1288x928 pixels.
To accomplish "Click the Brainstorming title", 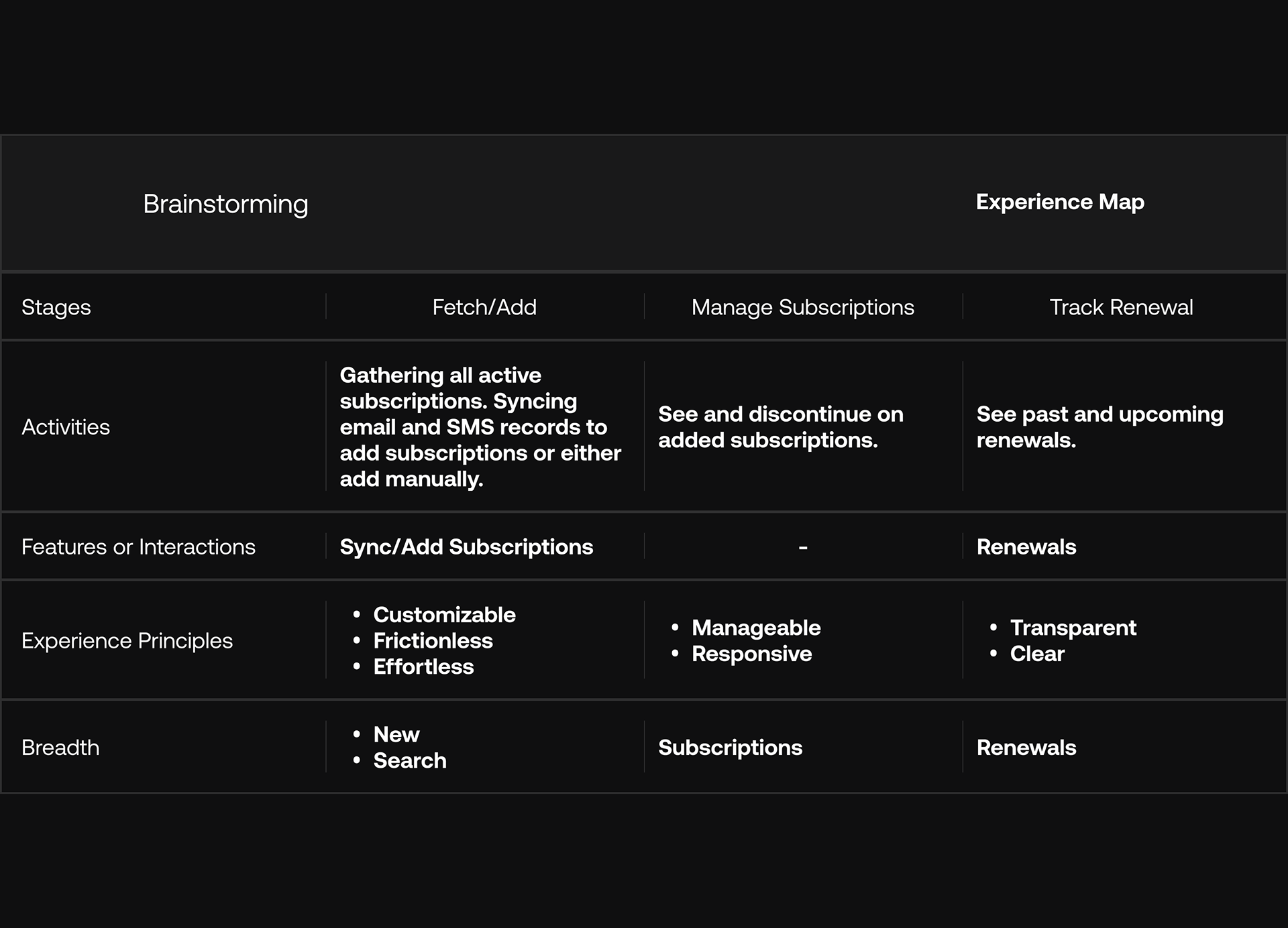I will (x=225, y=204).
